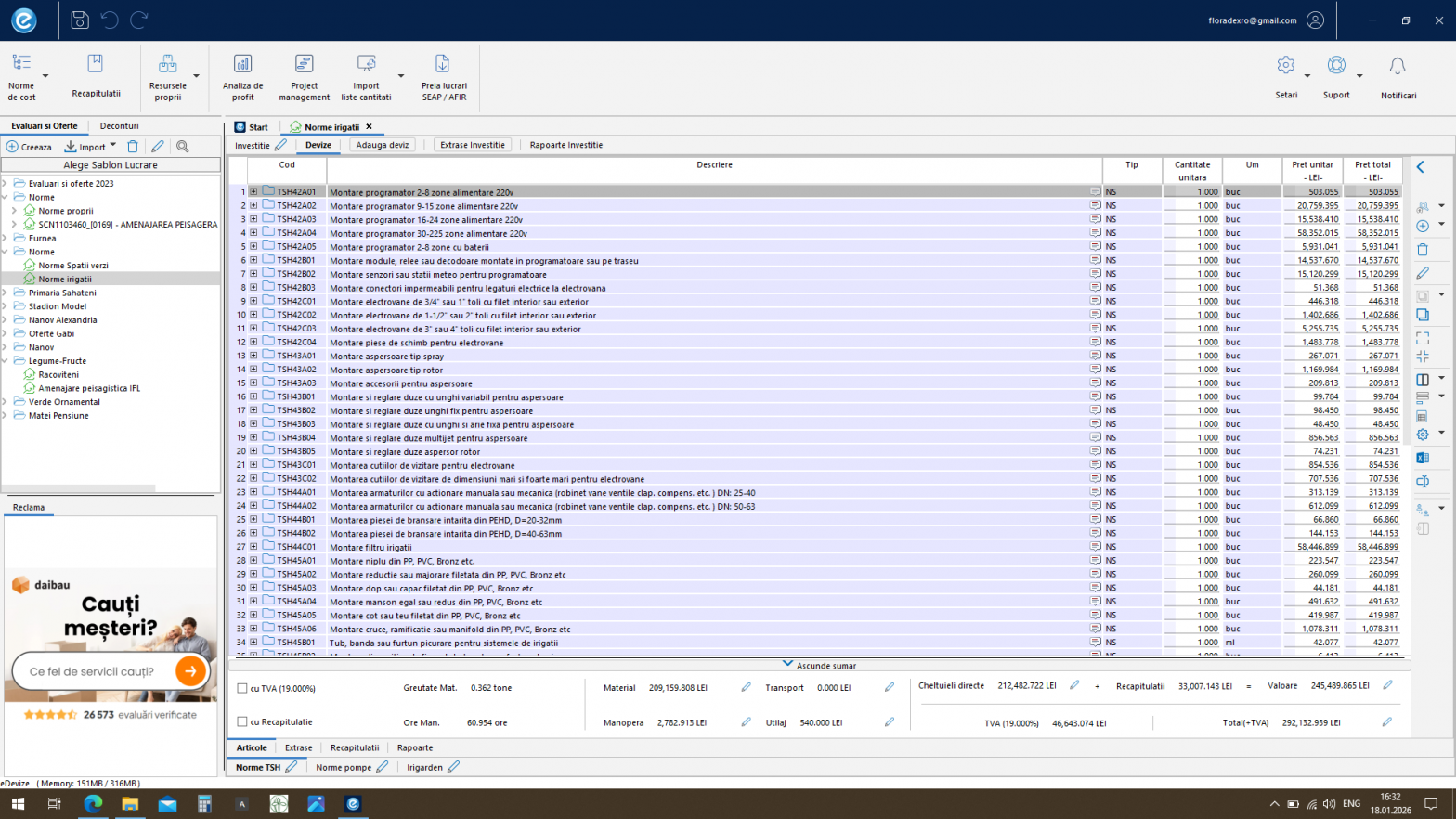Click the Extrase Investitie button
This screenshot has width=1456, height=819.
(472, 145)
